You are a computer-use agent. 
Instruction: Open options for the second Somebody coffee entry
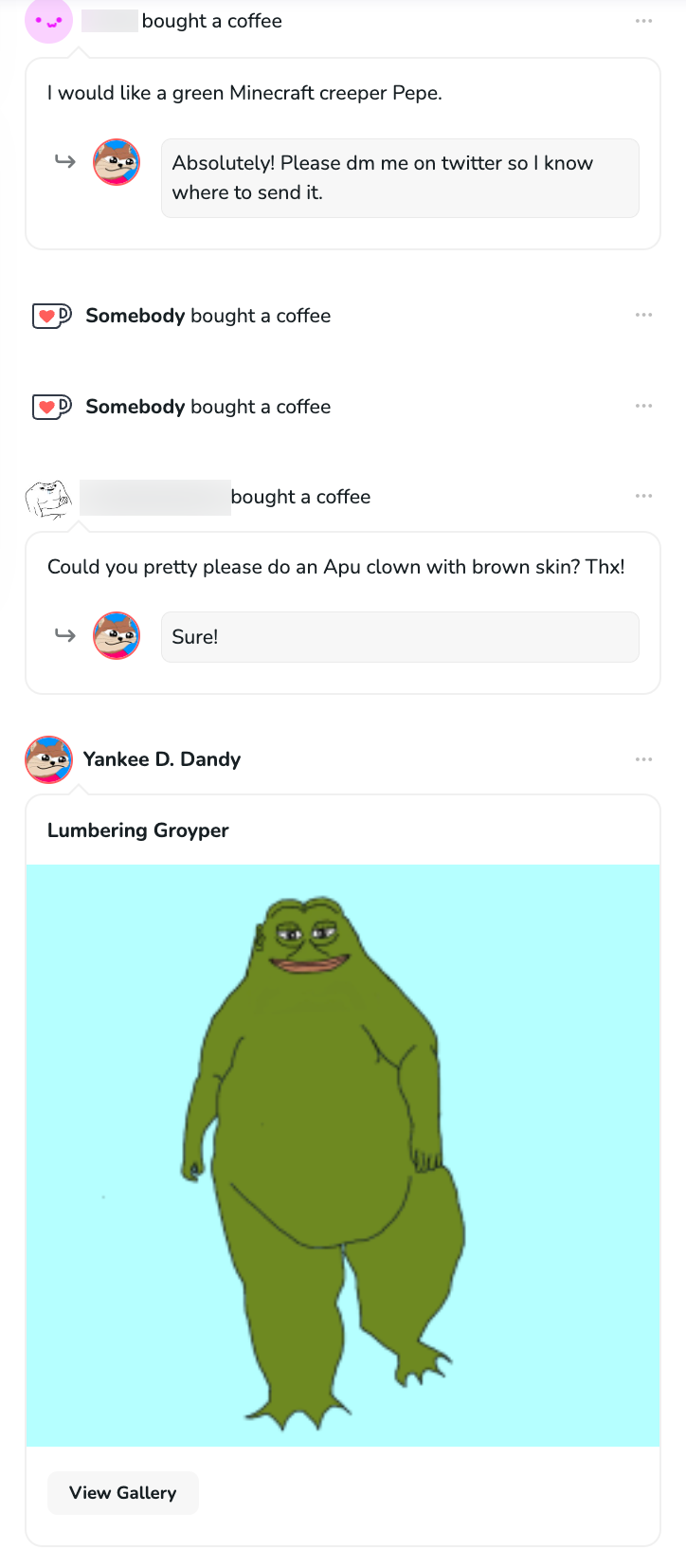(x=643, y=405)
